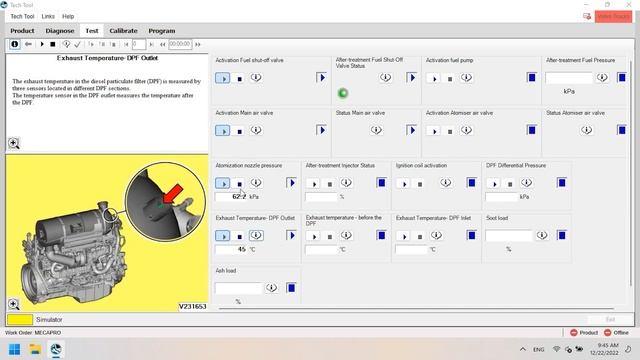Show info for Status Atomiser air valve

click(x=587, y=130)
